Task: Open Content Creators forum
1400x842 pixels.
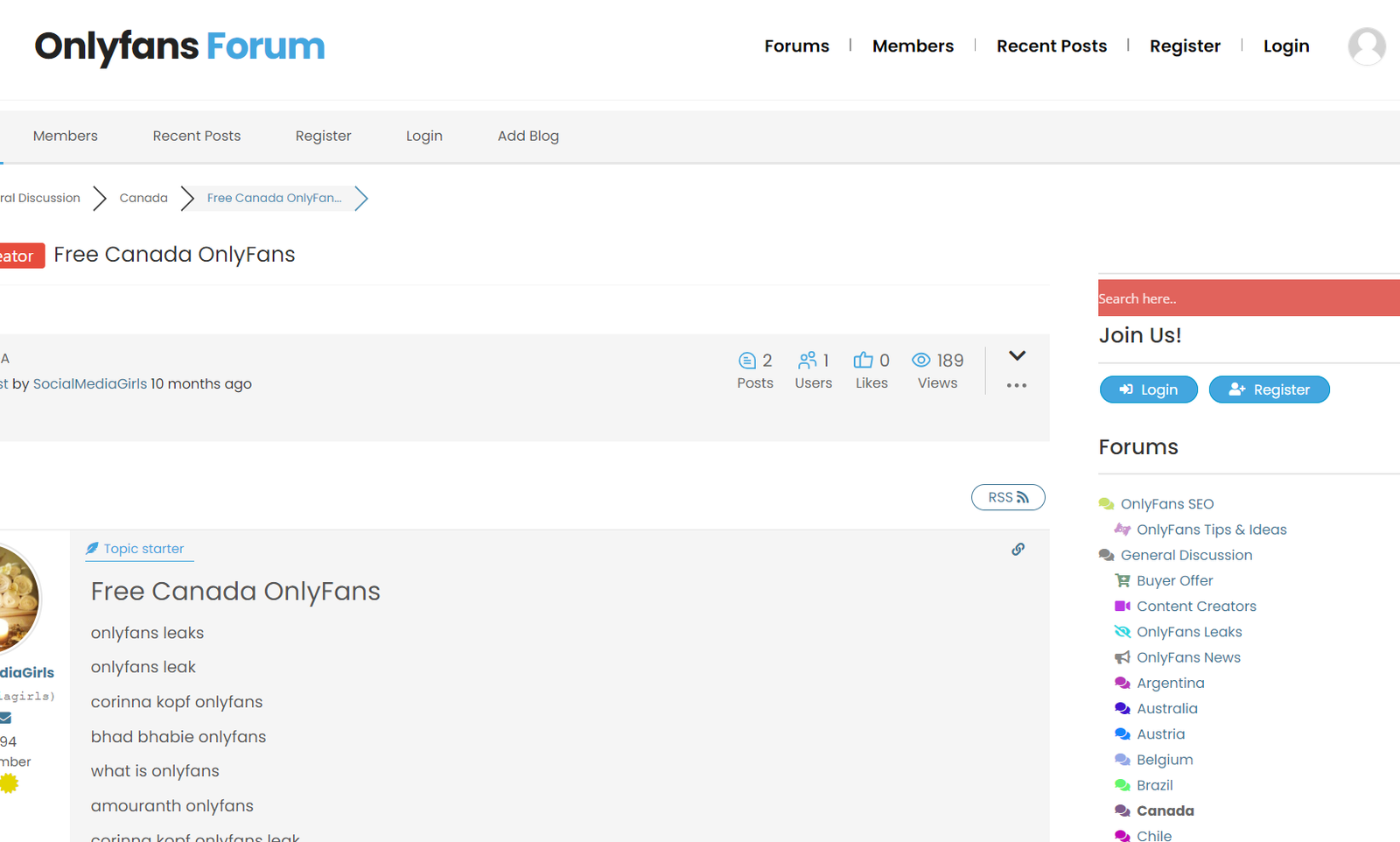Action: click(x=1196, y=606)
